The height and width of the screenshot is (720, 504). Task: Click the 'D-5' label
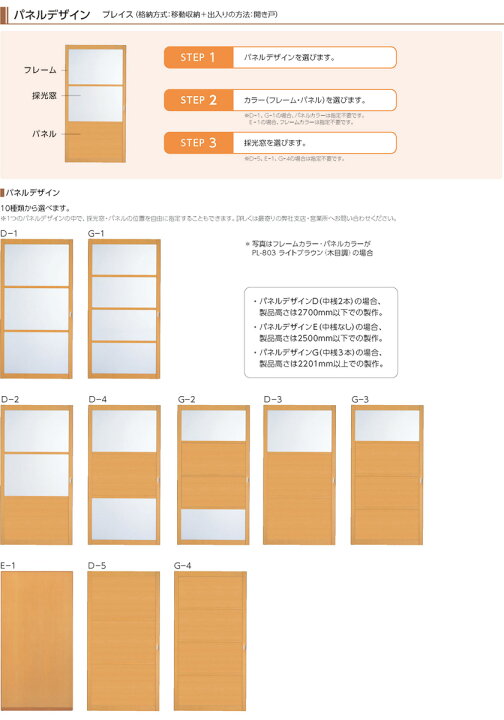click(97, 566)
